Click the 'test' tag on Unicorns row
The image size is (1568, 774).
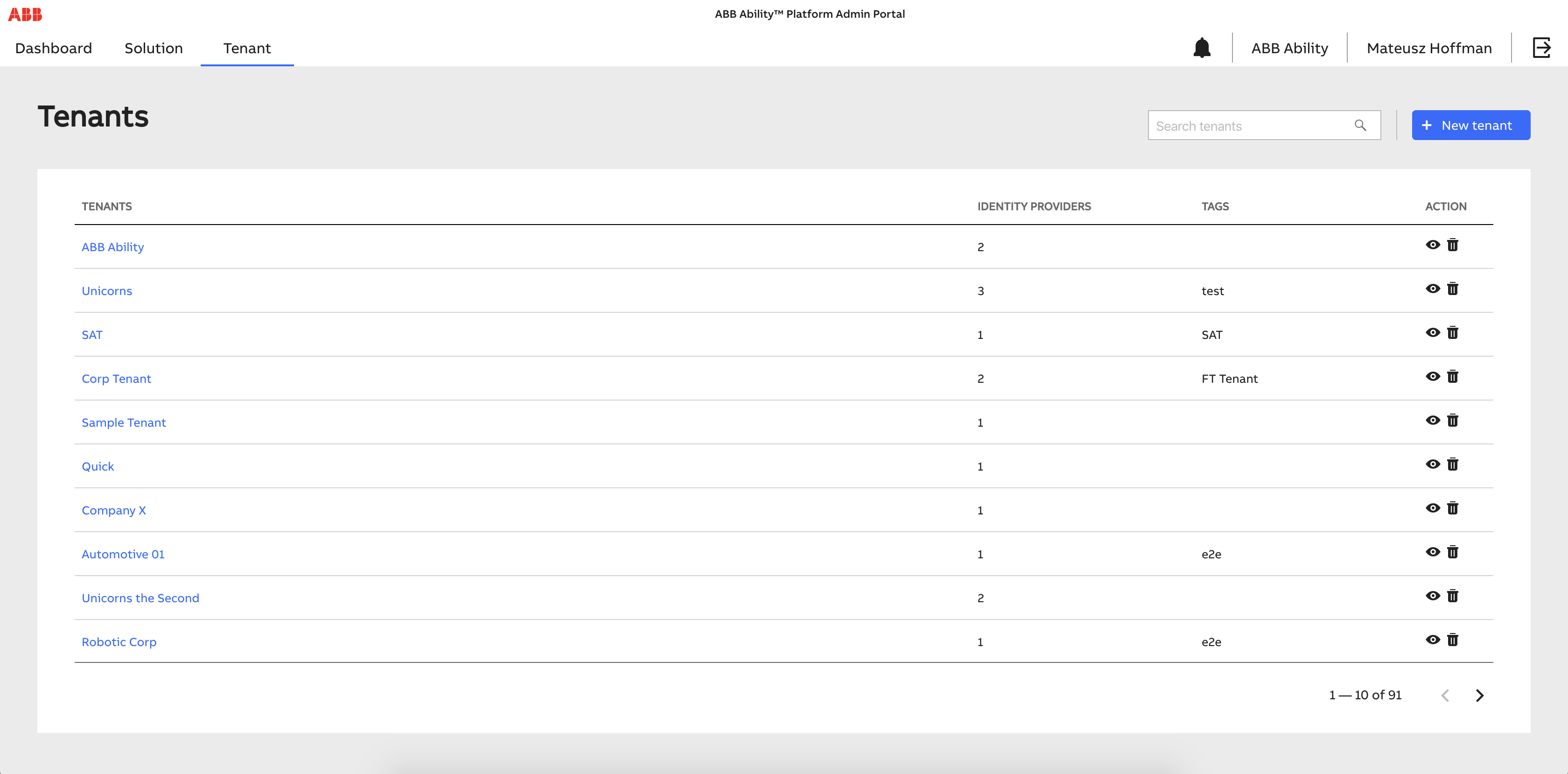coord(1212,291)
